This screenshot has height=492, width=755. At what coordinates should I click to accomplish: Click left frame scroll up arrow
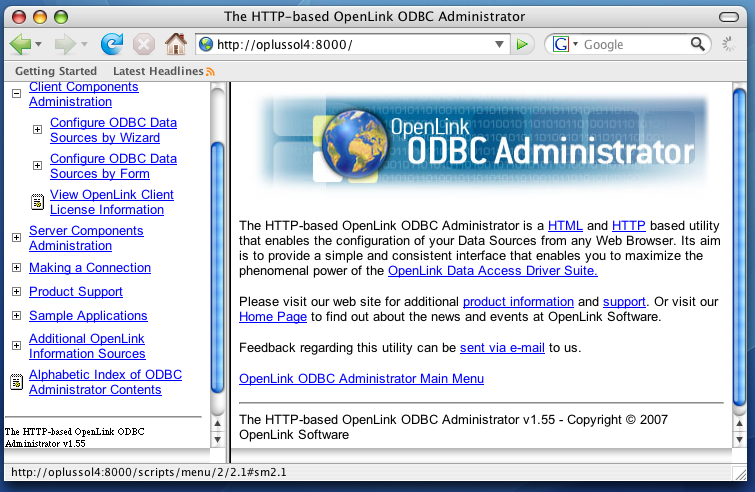point(218,424)
